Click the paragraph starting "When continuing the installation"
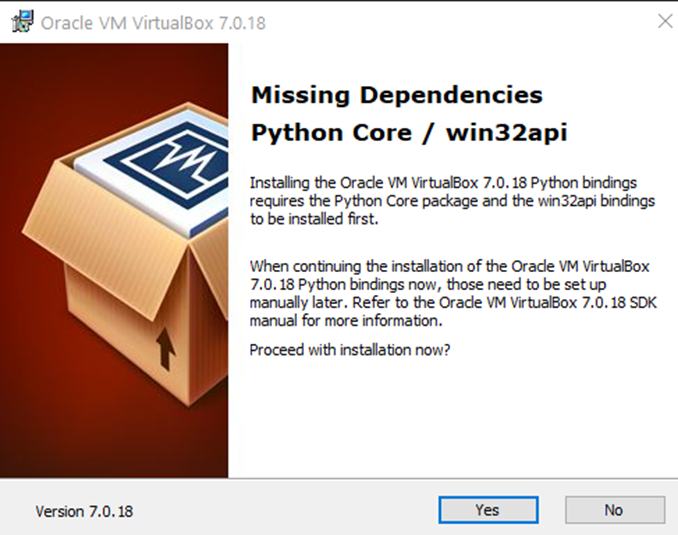678x535 pixels. (449, 294)
